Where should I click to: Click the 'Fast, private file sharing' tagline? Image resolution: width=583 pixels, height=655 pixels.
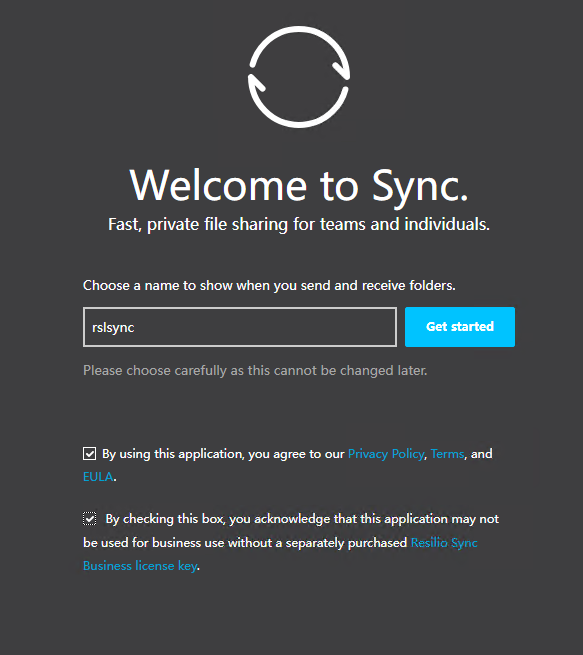(x=299, y=224)
